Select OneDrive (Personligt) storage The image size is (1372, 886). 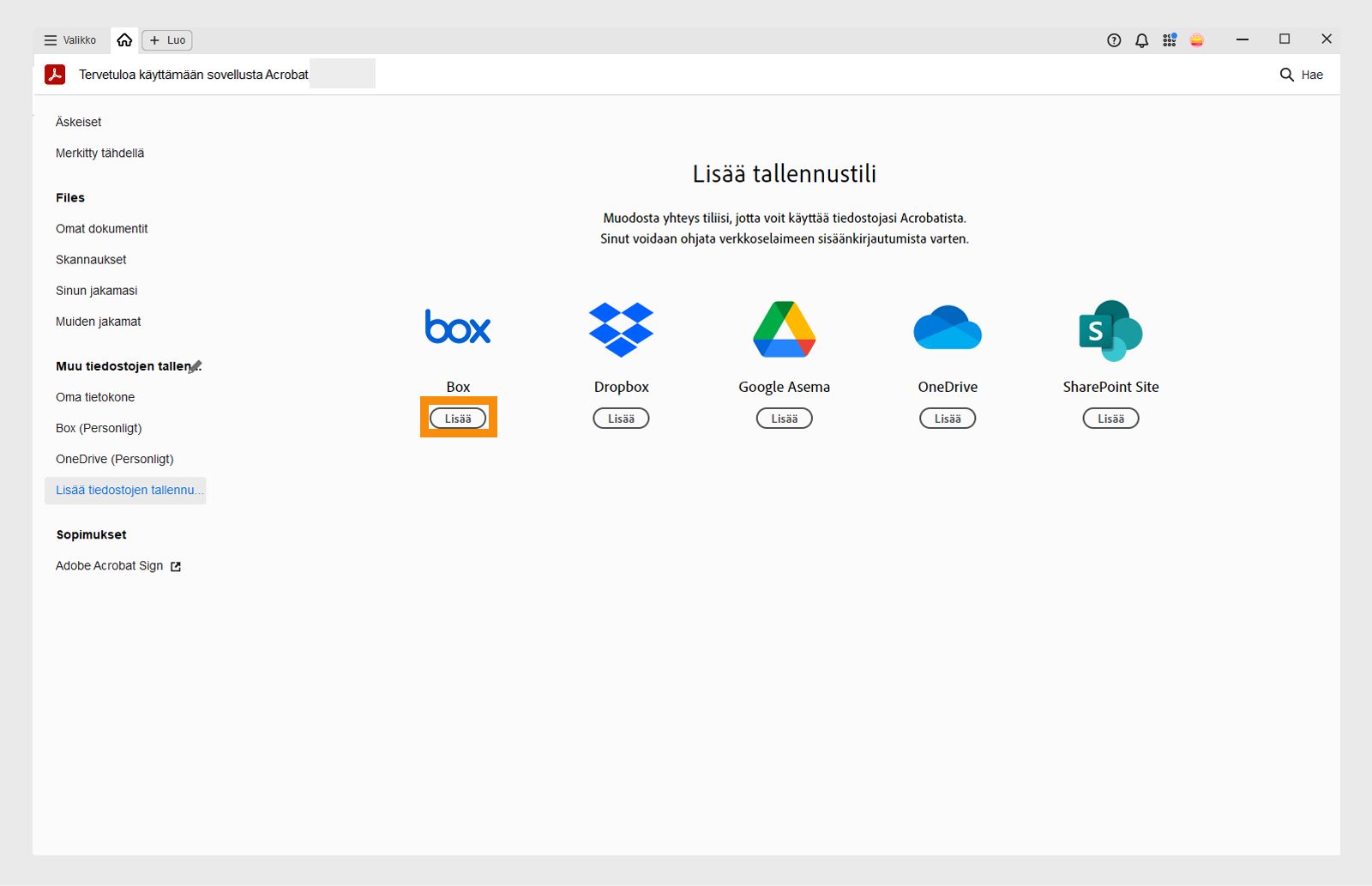pyautogui.click(x=115, y=459)
